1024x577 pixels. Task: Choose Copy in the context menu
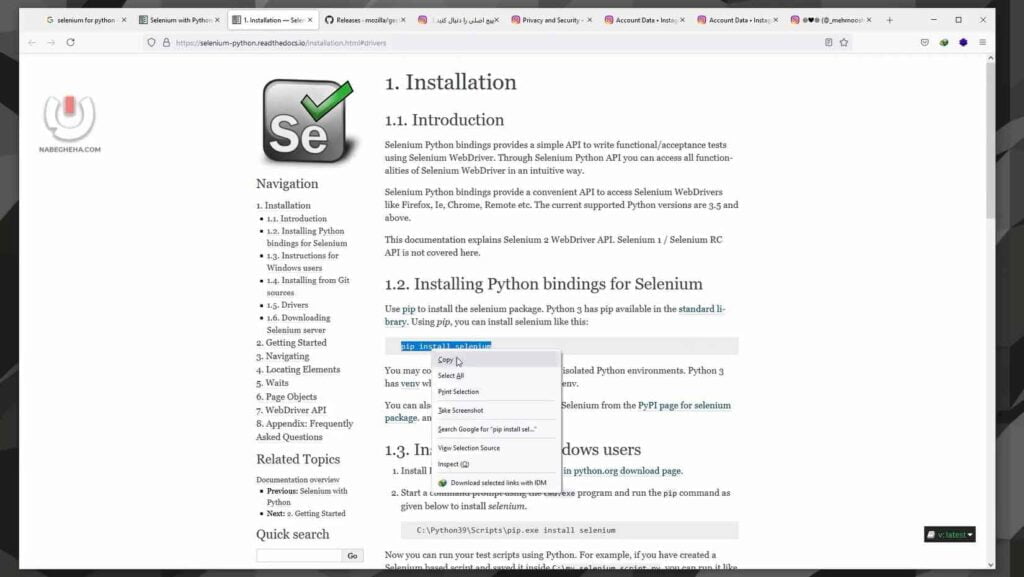pos(496,360)
